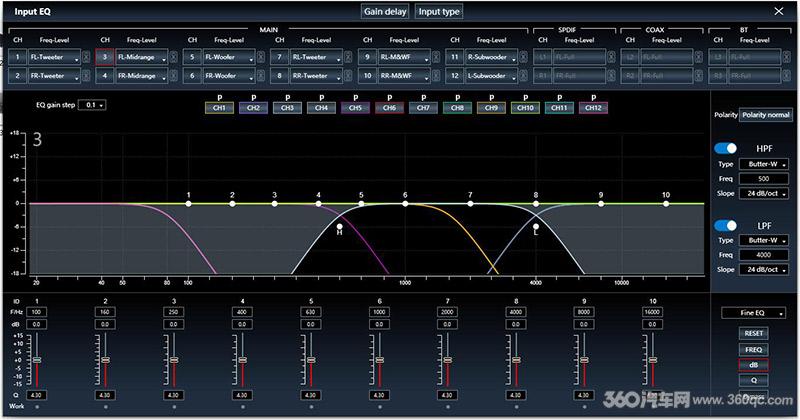Image resolution: width=800 pixels, height=420 pixels.
Task: Select EQ band node 8 on the graph
Action: pyautogui.click(x=536, y=204)
